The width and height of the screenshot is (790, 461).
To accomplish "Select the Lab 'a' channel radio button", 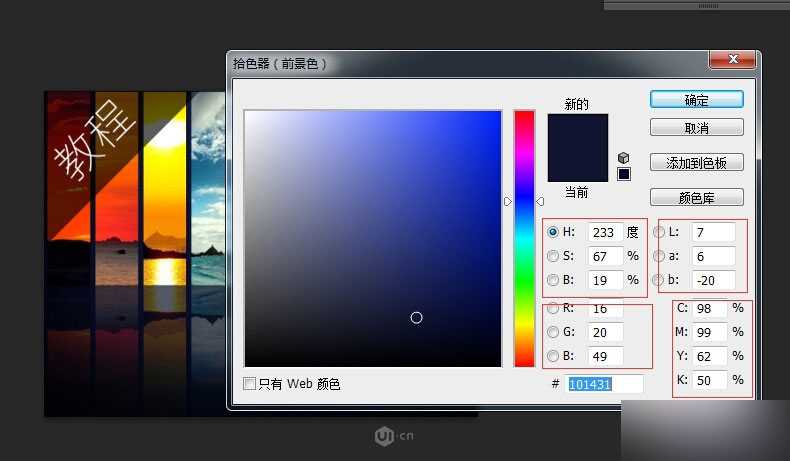I will tap(659, 256).
